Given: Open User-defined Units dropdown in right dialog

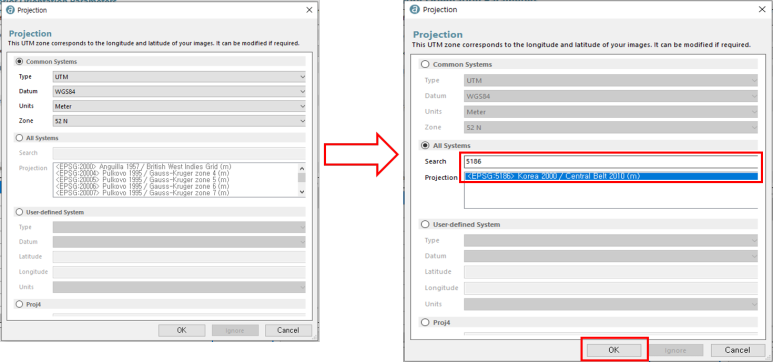Looking at the screenshot, I should [x=611, y=304].
